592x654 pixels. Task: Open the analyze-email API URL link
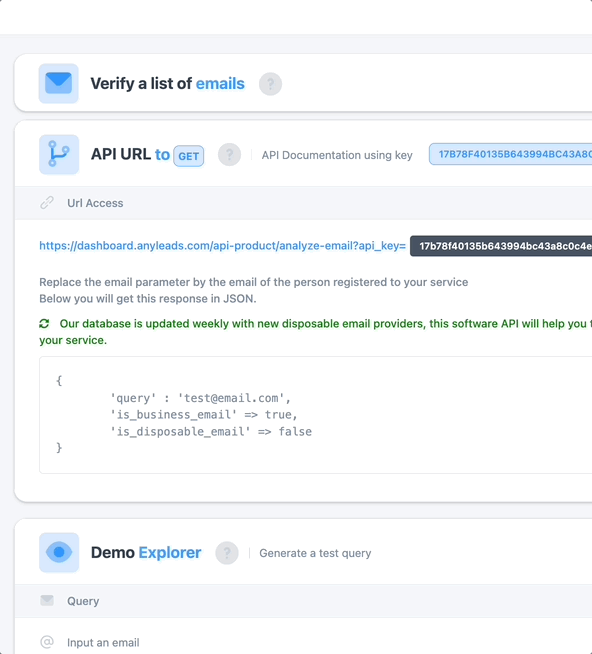(x=222, y=246)
